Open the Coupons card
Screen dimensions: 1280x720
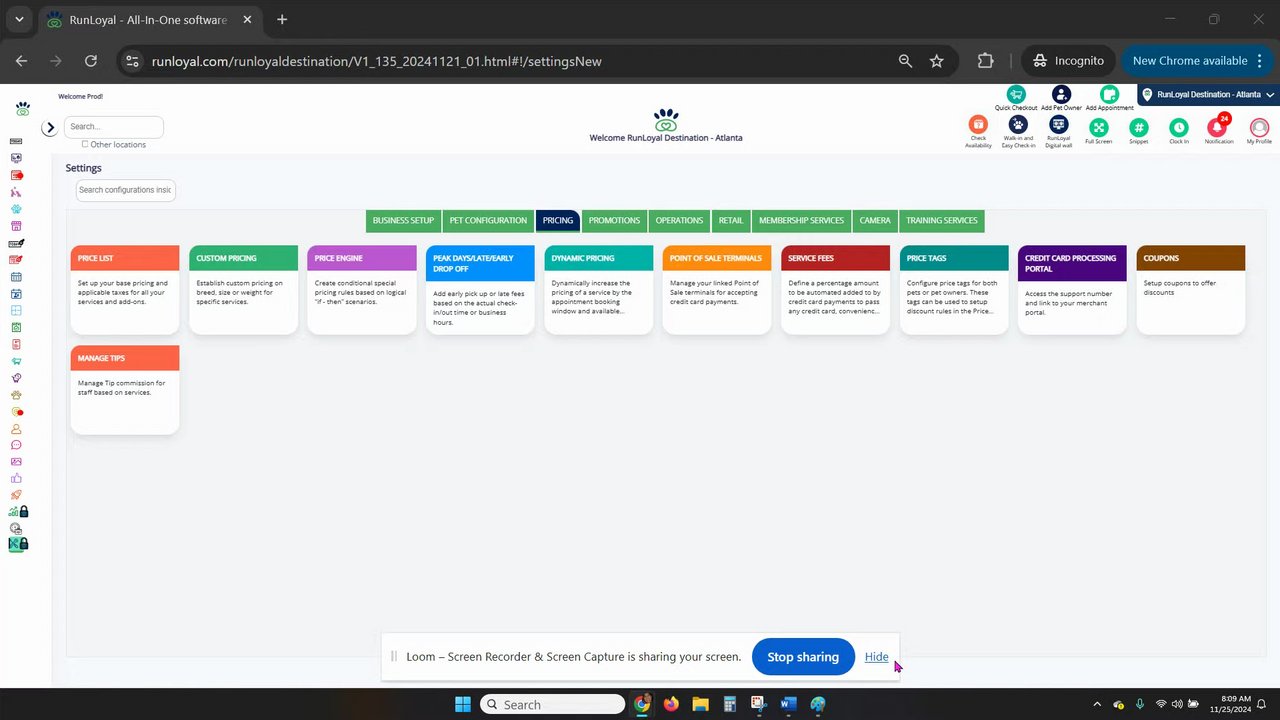[x=1191, y=290]
